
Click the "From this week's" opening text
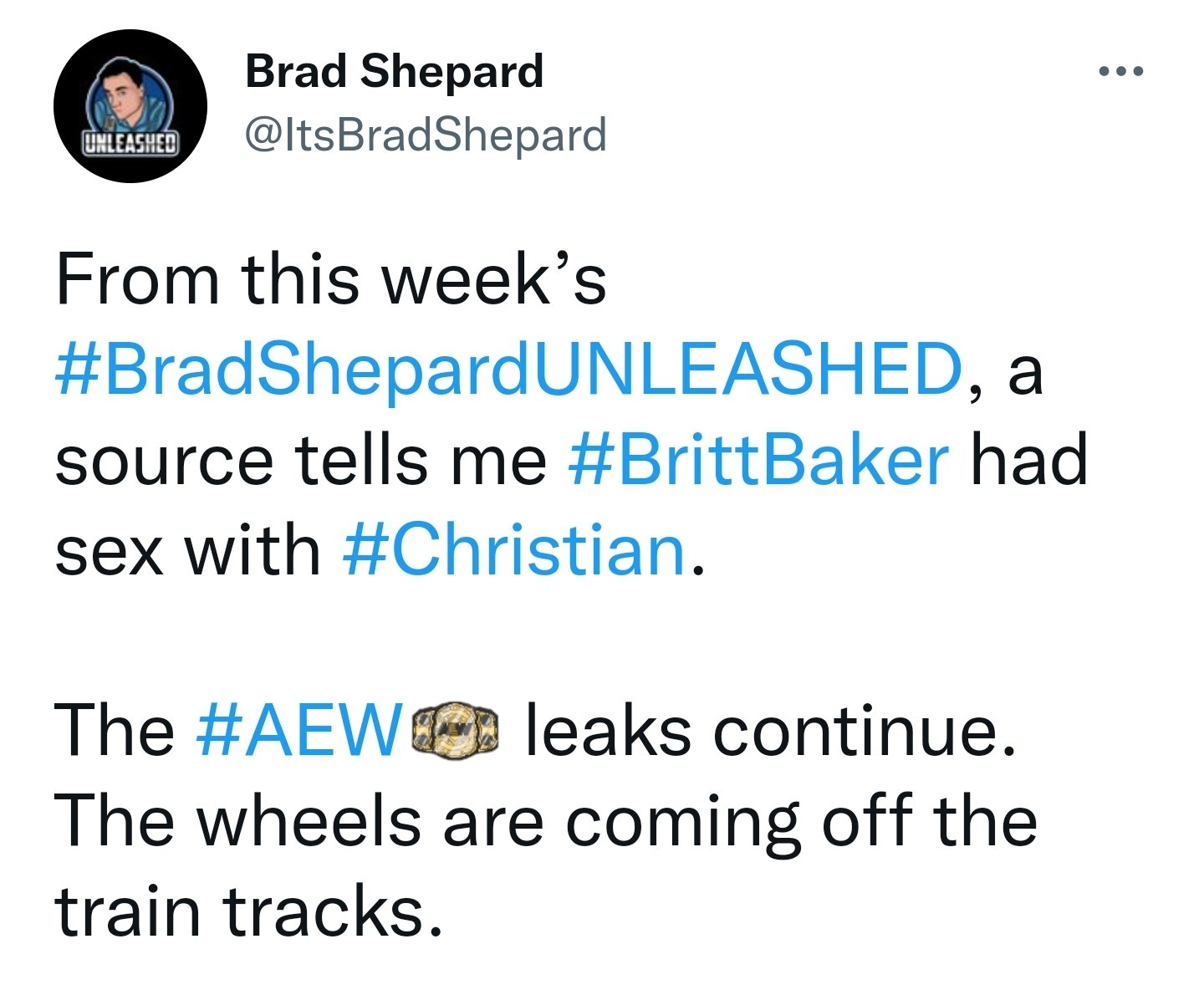pos(330,279)
